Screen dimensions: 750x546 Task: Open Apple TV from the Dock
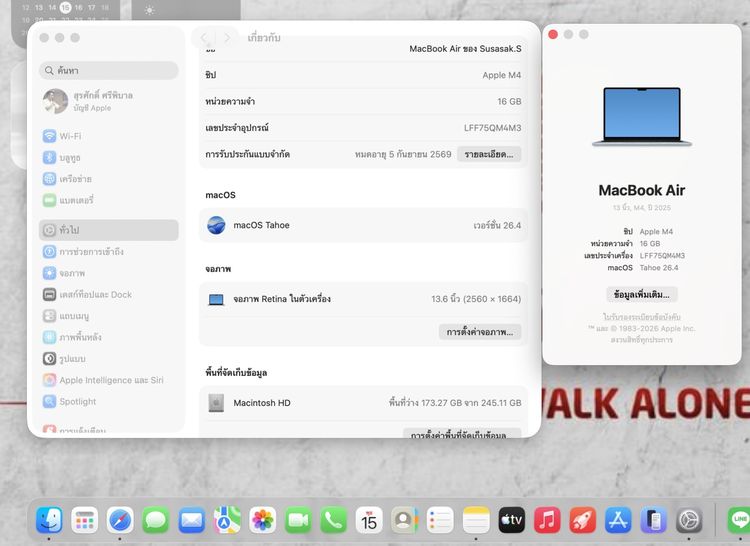(511, 520)
